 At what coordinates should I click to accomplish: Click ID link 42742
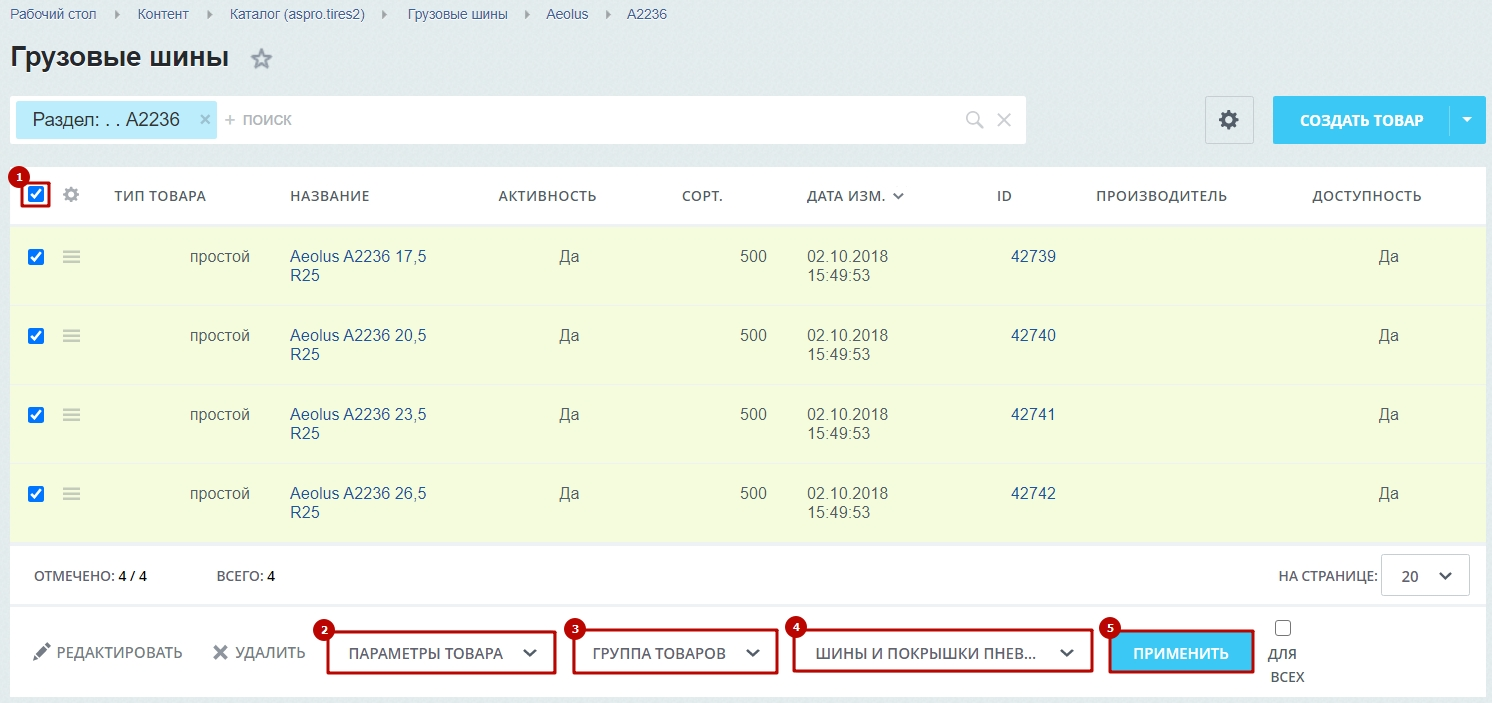coord(1033,494)
